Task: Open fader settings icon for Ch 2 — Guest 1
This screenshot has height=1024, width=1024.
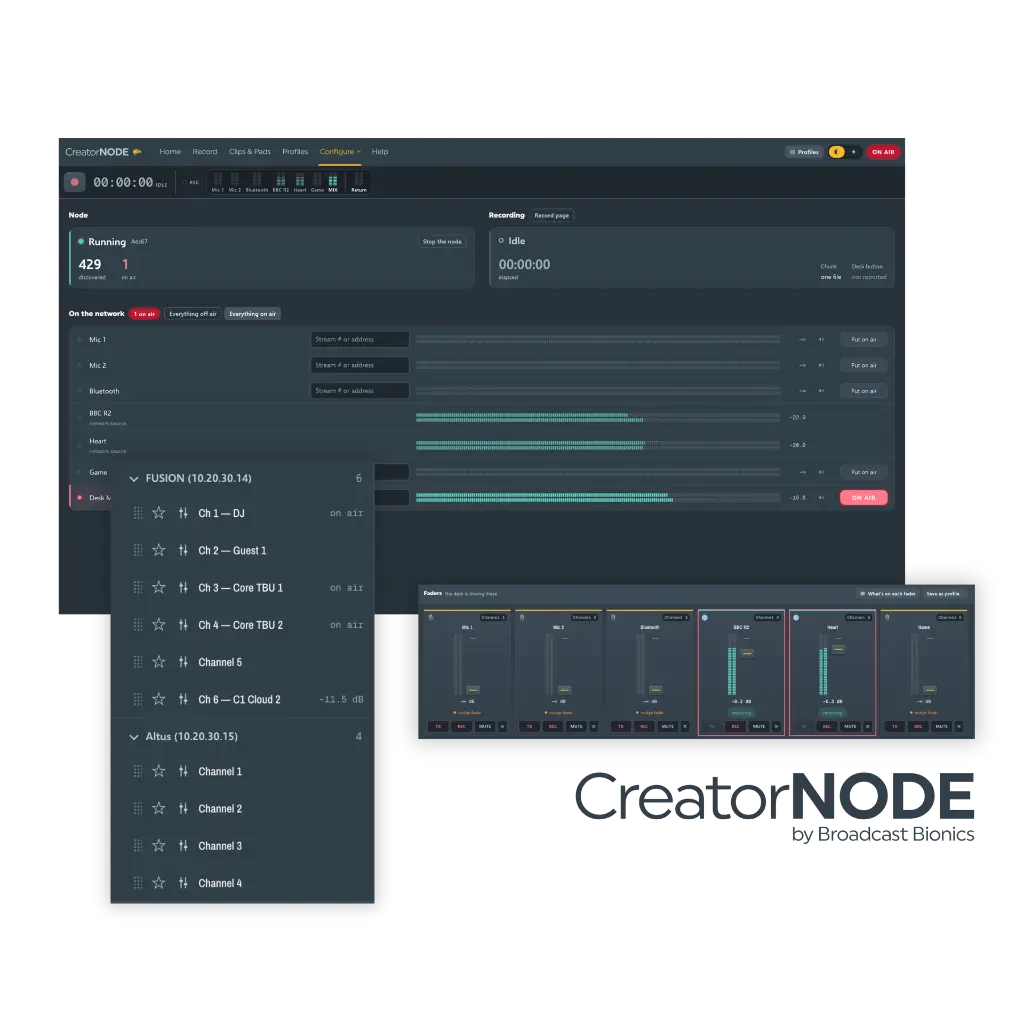Action: coord(183,551)
